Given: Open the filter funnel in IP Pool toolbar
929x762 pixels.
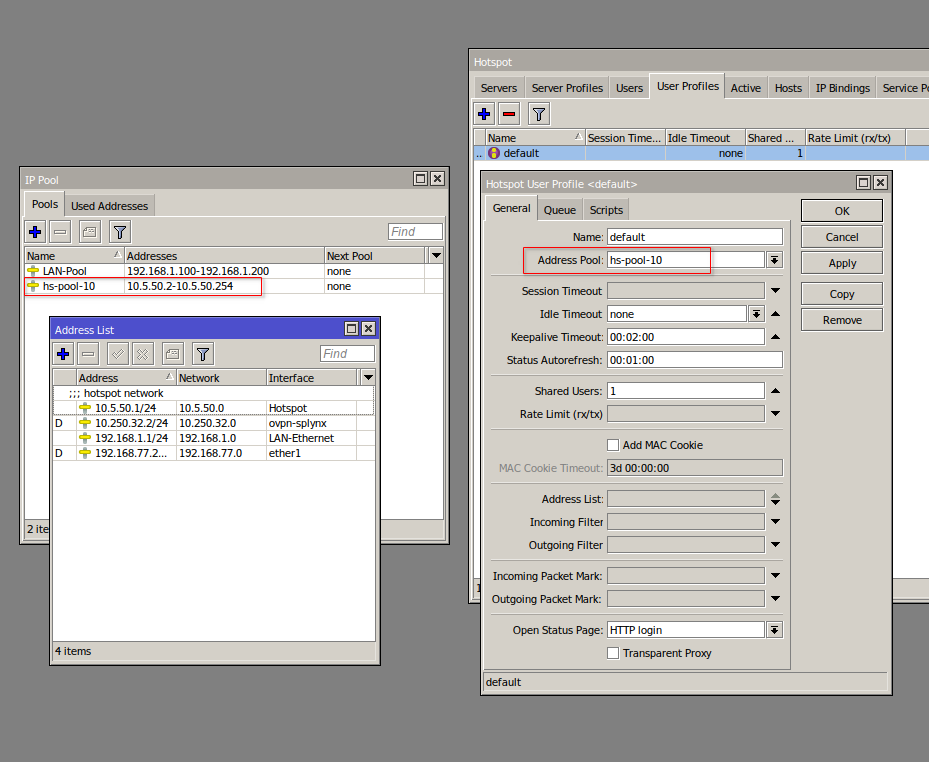Looking at the screenshot, I should tap(119, 232).
